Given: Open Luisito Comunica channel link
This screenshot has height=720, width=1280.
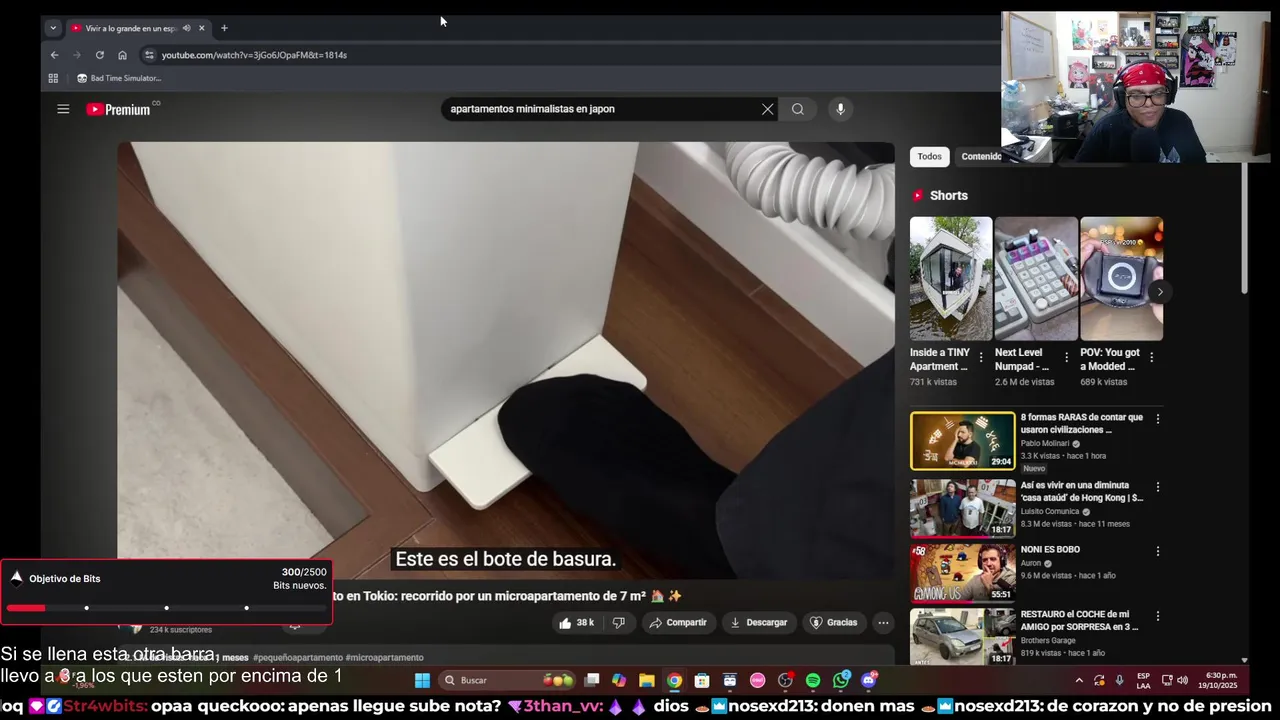Looking at the screenshot, I should pos(1050,511).
